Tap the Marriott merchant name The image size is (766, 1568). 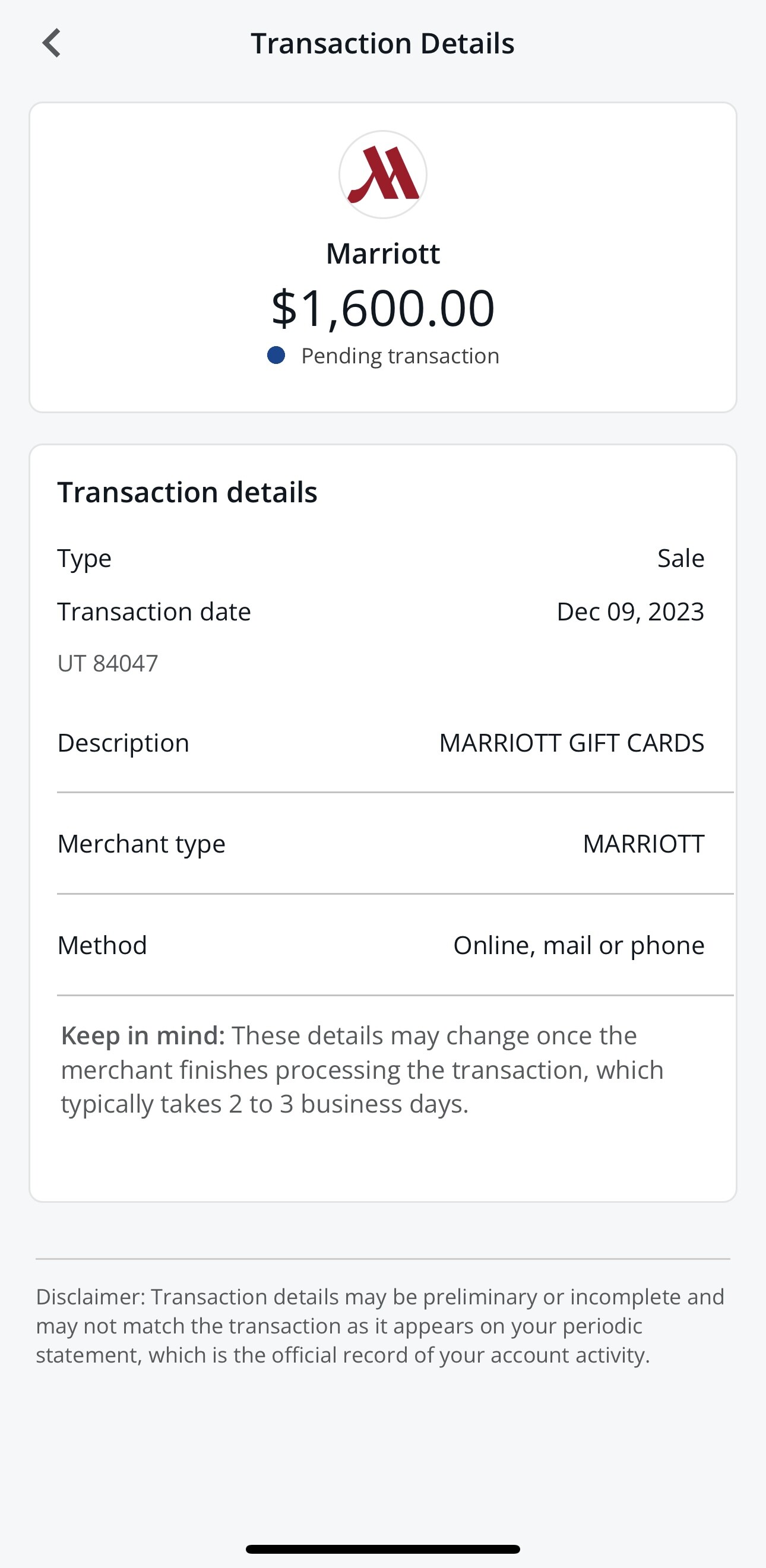click(383, 253)
